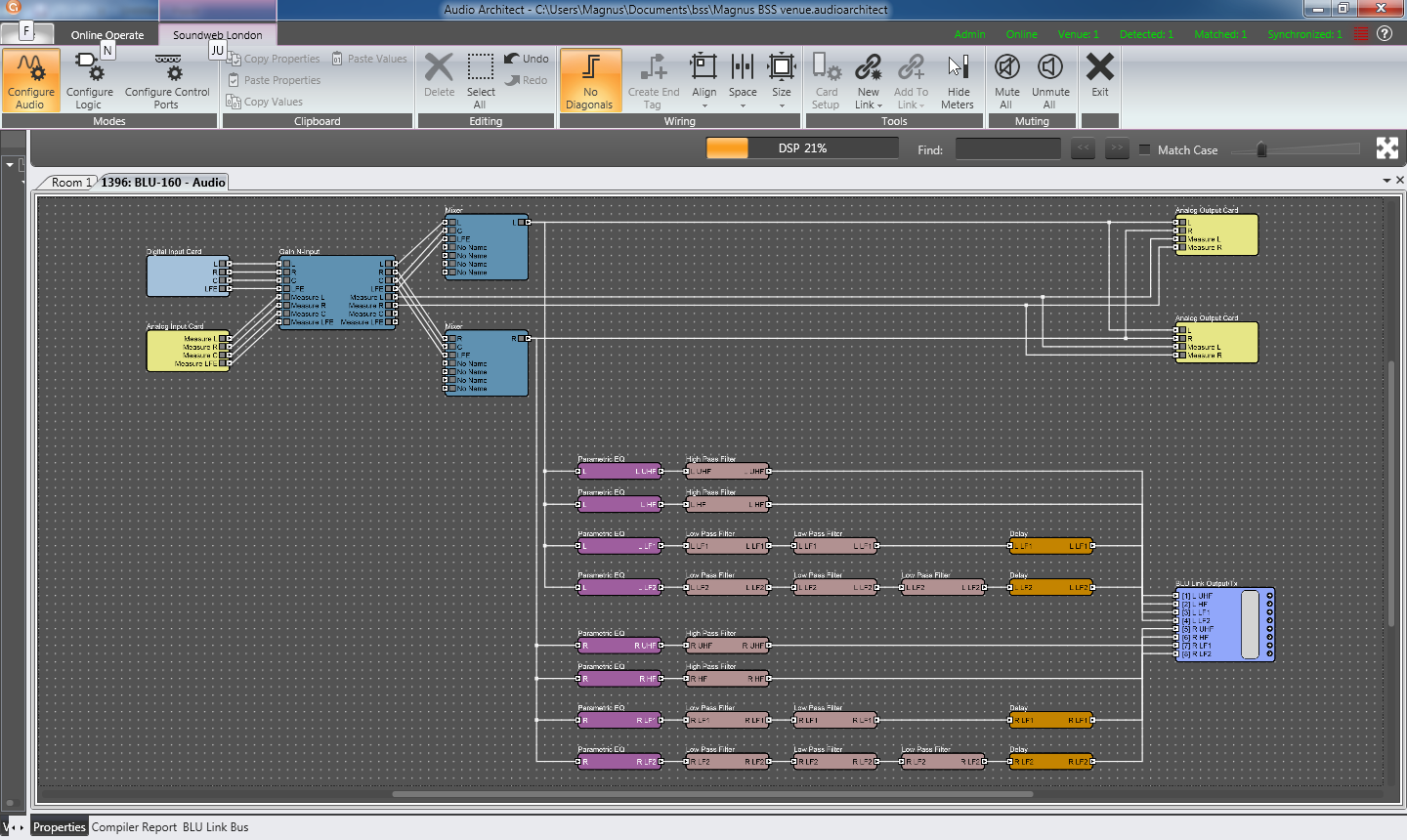The image size is (1407, 840).
Task: Click Copy Values in Clipboard group
Action: click(x=265, y=102)
